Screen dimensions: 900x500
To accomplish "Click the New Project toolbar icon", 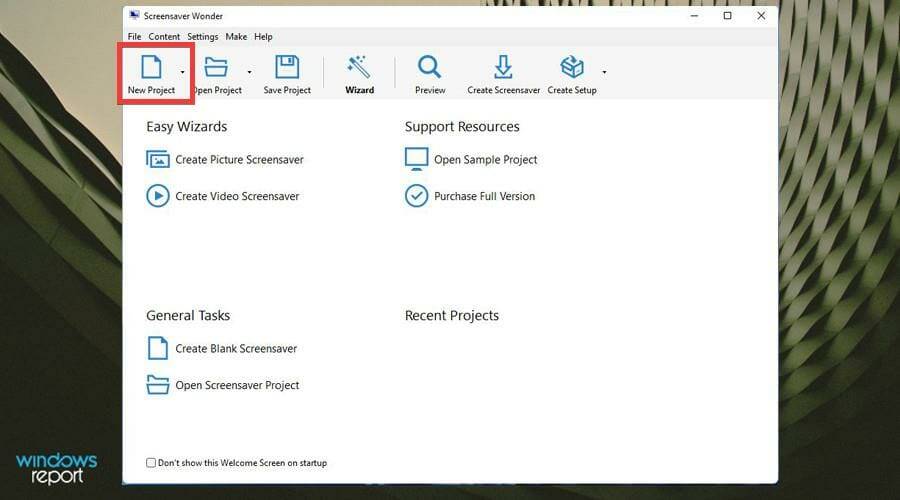I will [x=152, y=67].
